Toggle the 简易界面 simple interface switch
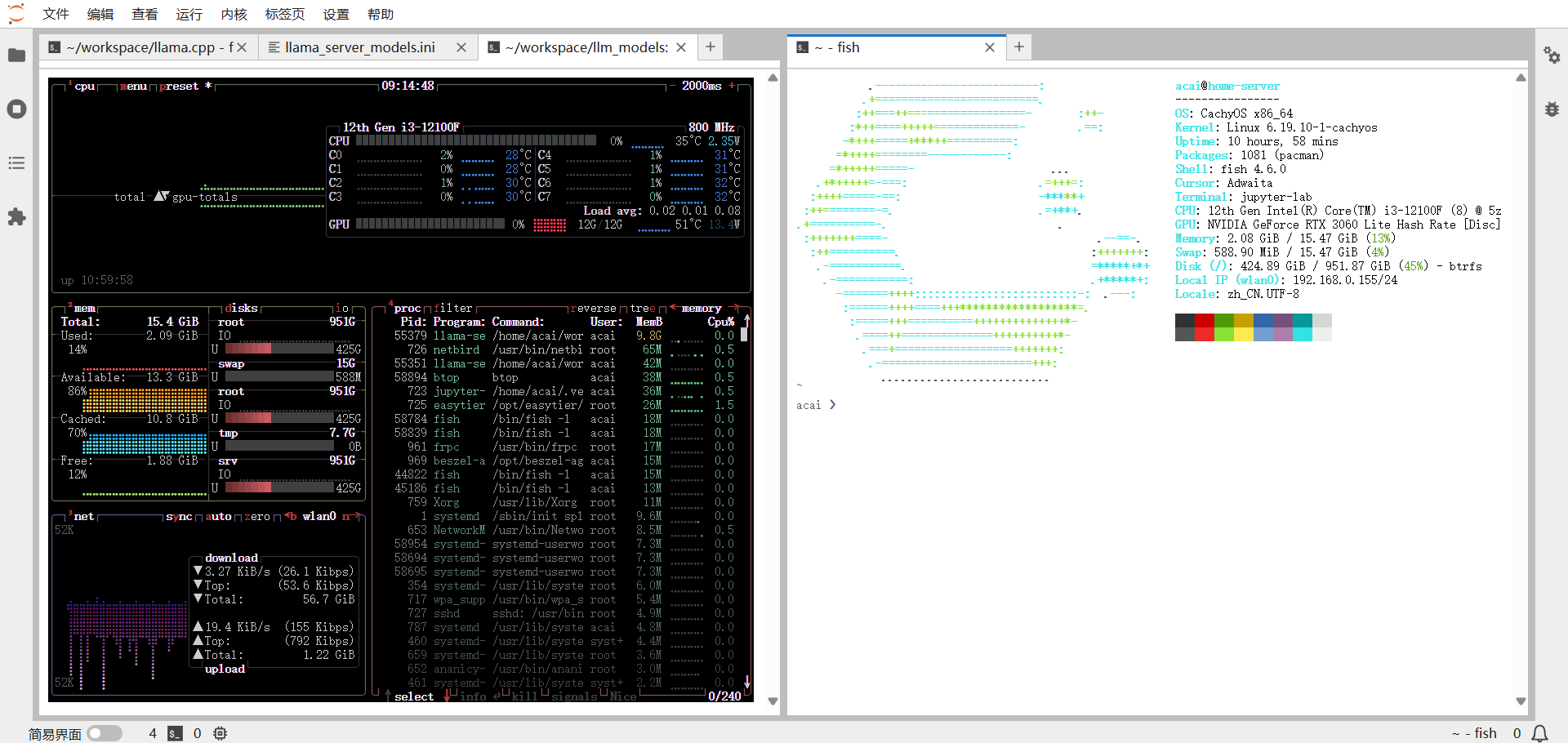This screenshot has width=1568, height=743. pyautogui.click(x=104, y=733)
